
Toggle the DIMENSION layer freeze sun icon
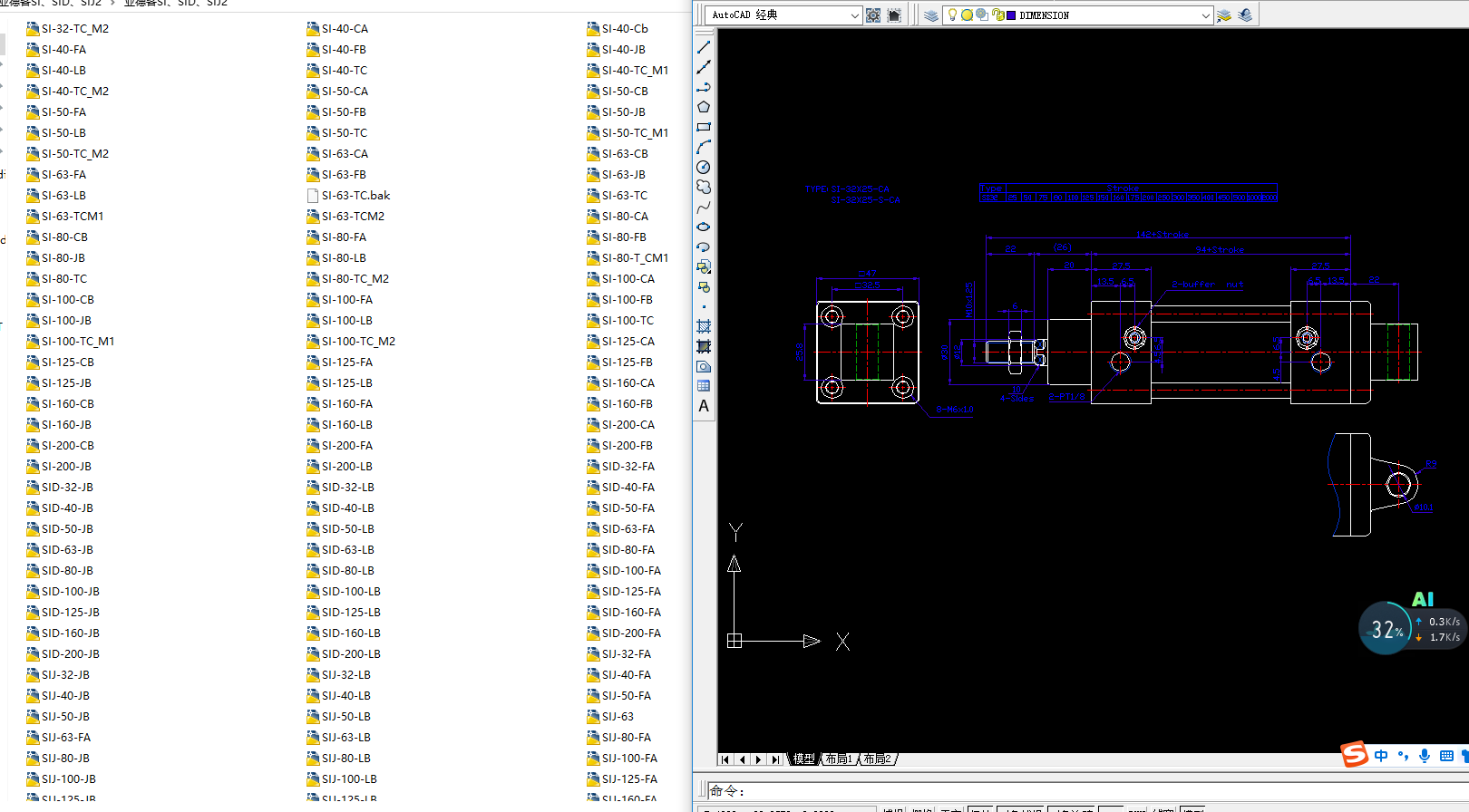(967, 15)
